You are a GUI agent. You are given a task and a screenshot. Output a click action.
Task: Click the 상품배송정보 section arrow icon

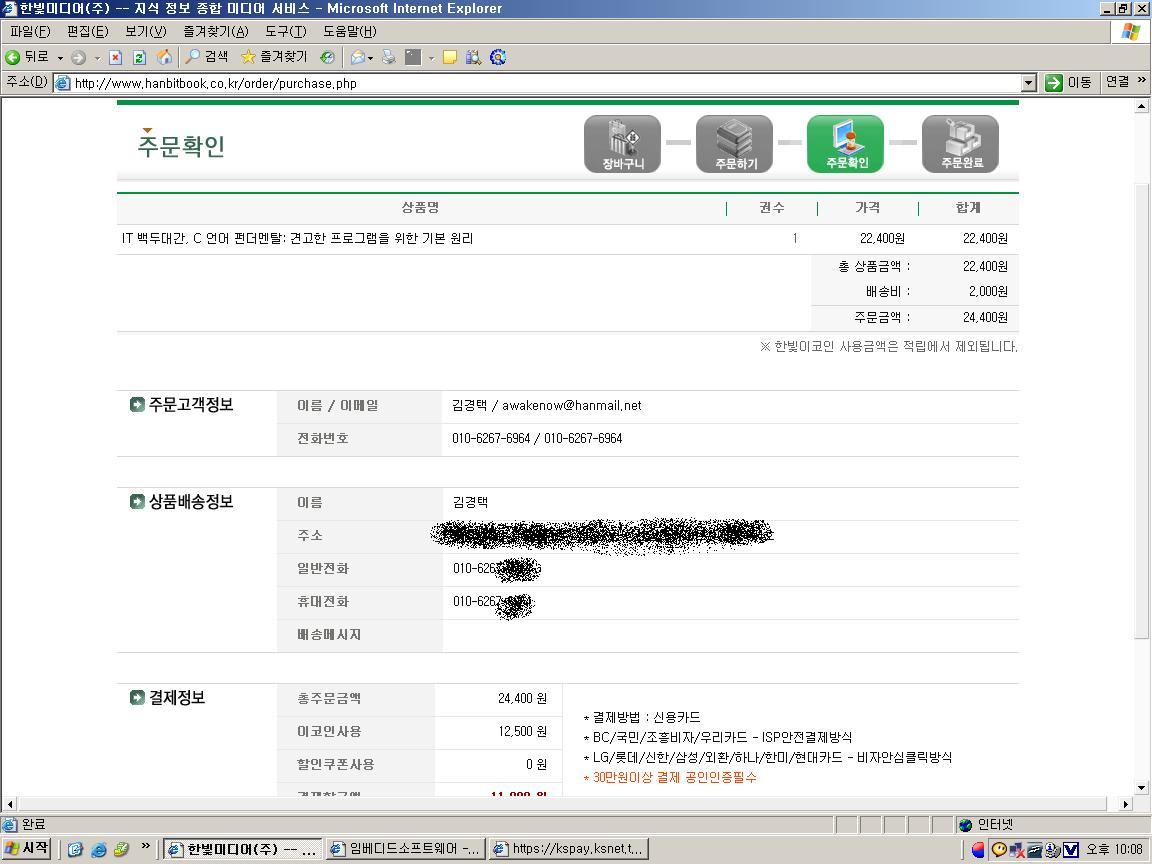point(137,502)
